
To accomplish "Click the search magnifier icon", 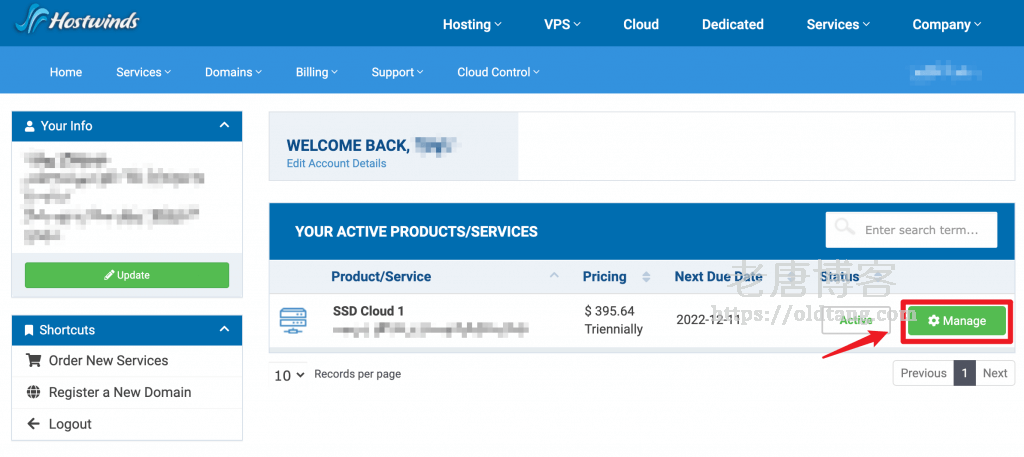I will click(x=845, y=228).
